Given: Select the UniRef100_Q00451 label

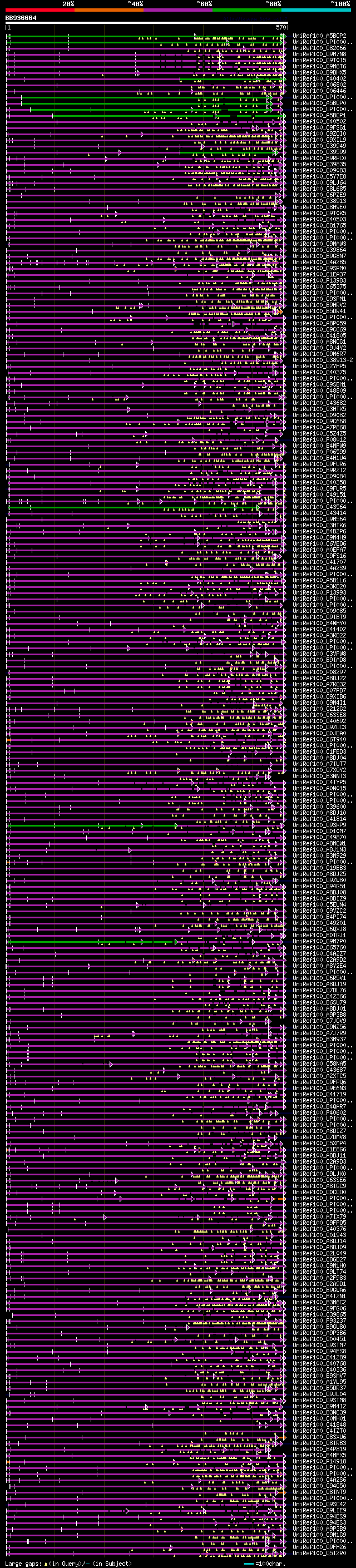Looking at the screenshot, I should [x=319, y=1339].
